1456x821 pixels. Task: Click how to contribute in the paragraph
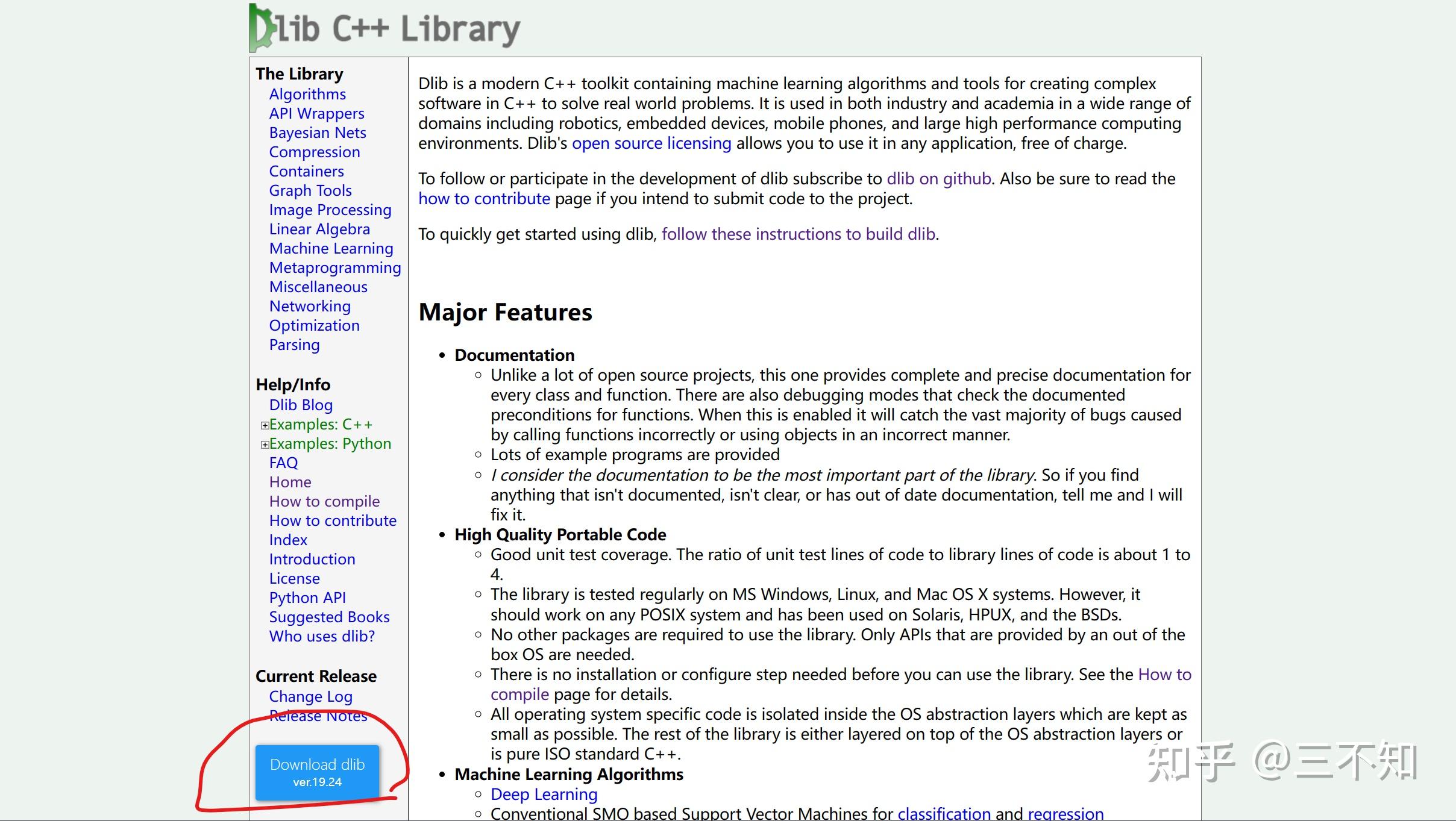point(484,199)
